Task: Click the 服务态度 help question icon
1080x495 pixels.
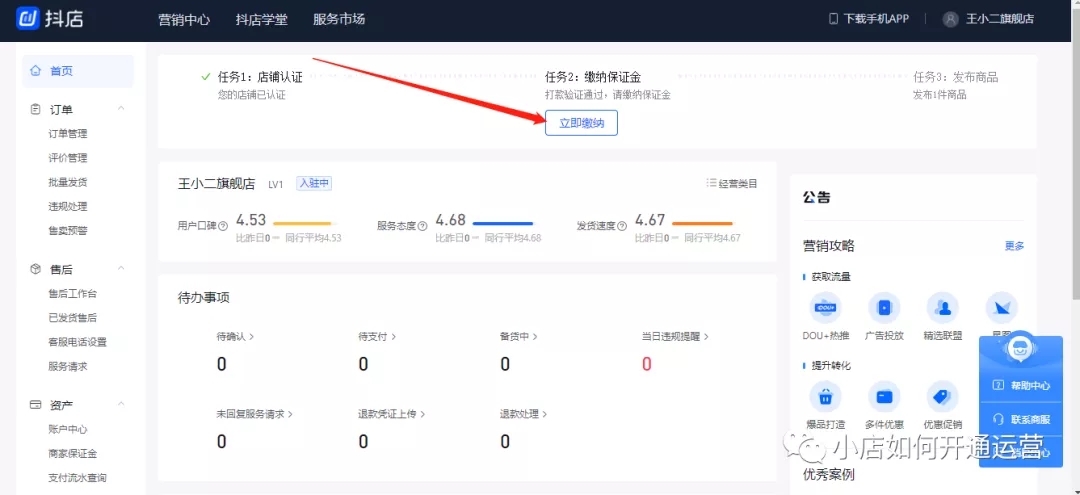Action: point(422,225)
